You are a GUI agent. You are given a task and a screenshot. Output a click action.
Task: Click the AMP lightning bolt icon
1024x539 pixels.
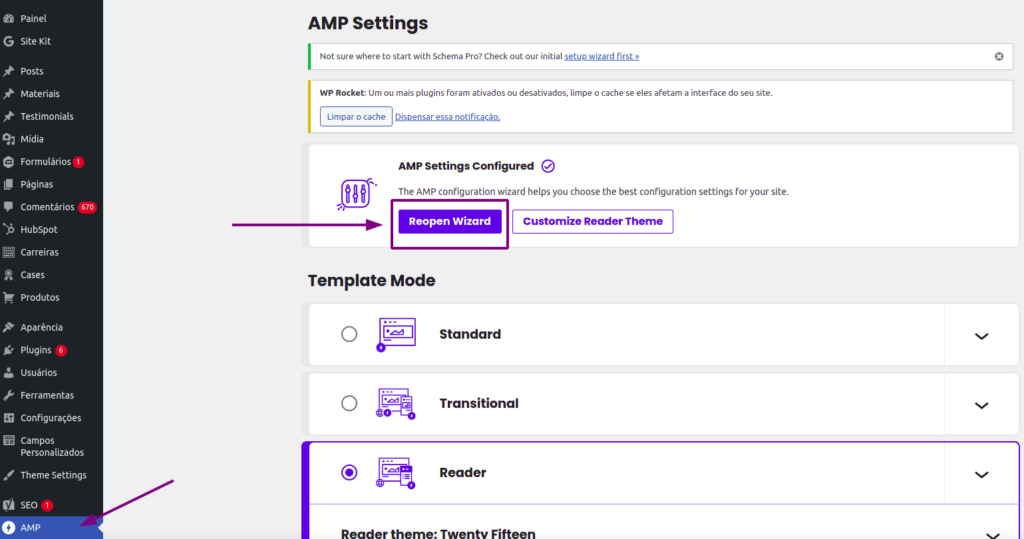(x=8, y=528)
